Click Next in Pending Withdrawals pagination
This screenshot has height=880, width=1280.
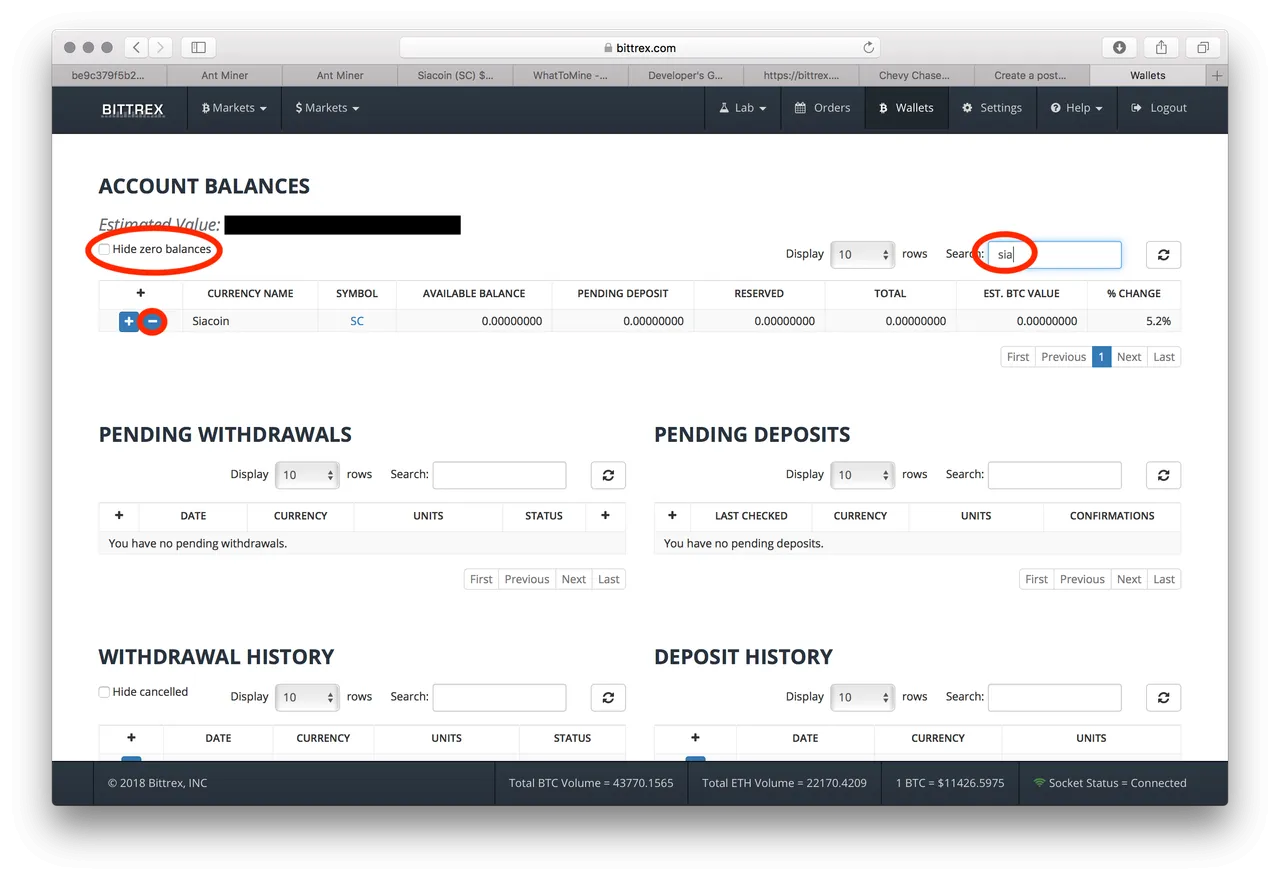coord(574,579)
